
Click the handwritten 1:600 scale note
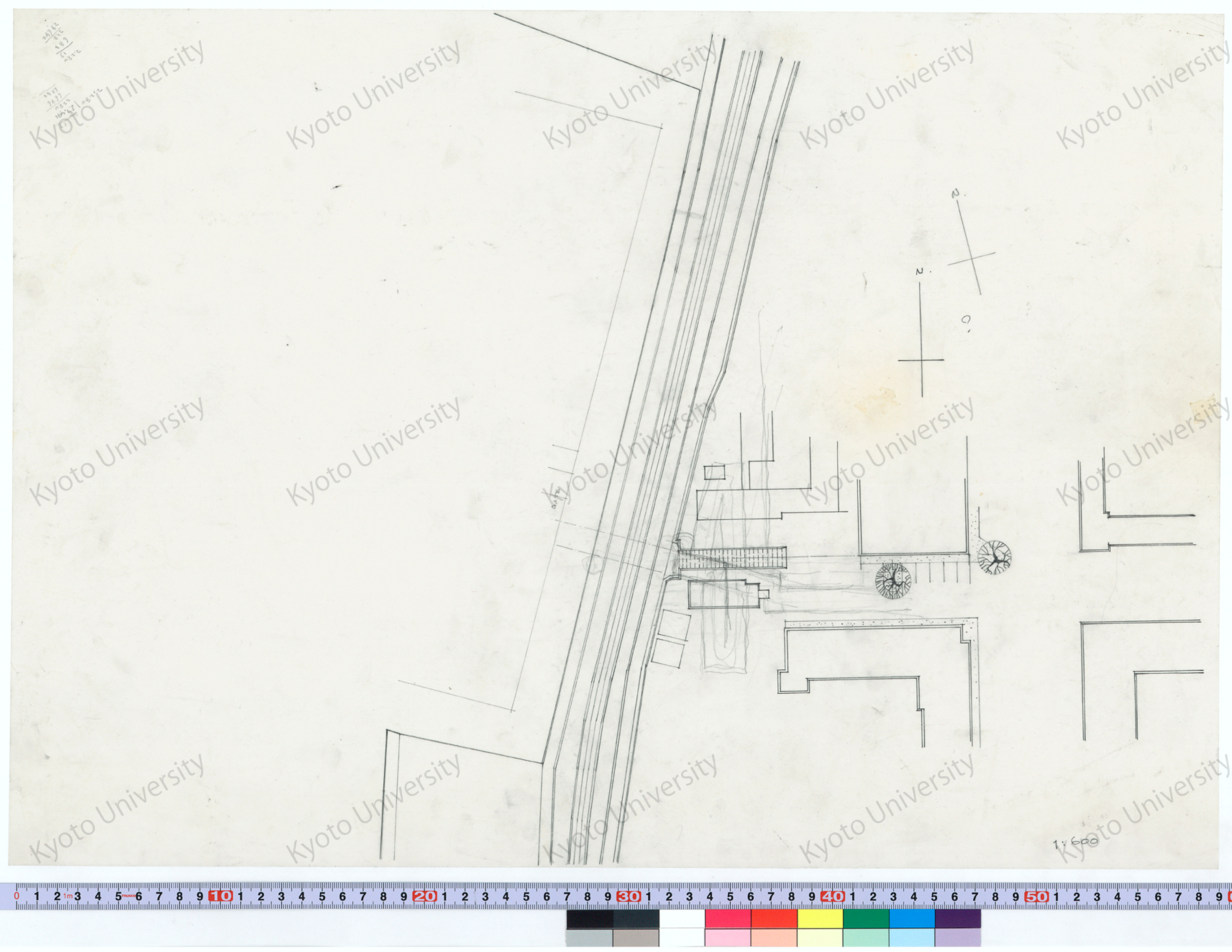[x=1075, y=843]
